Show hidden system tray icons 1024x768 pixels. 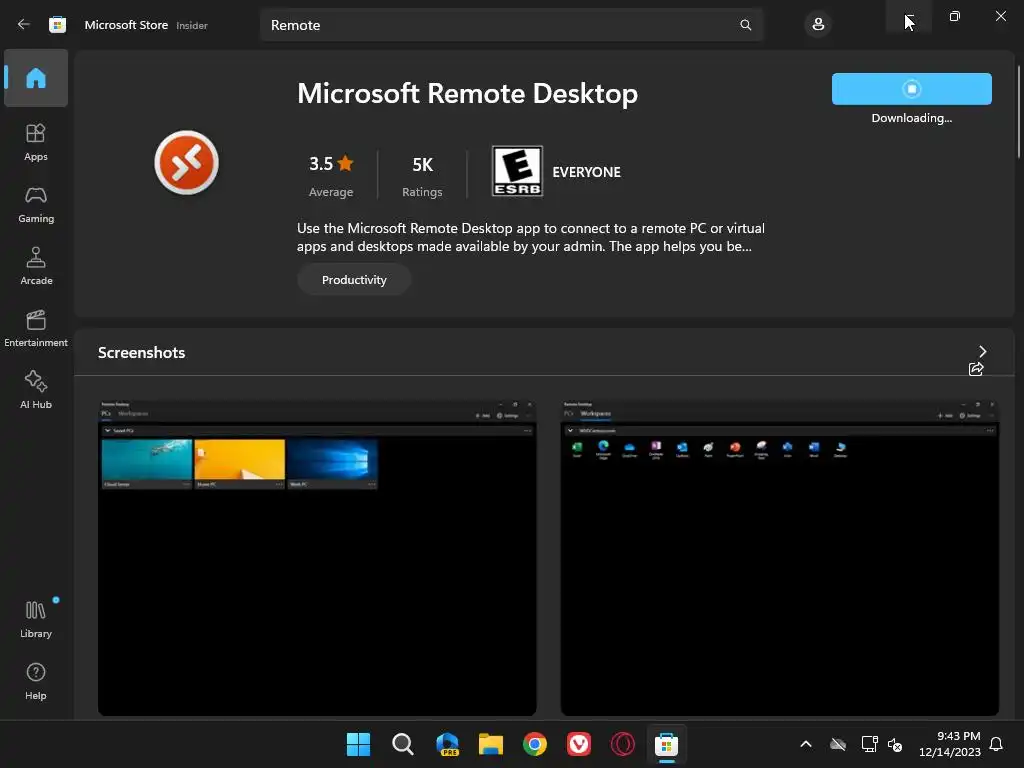coord(806,744)
